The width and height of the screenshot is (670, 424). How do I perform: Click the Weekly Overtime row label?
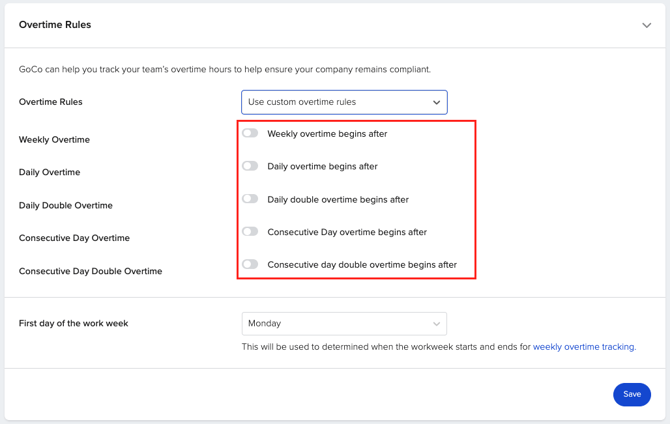[54, 140]
